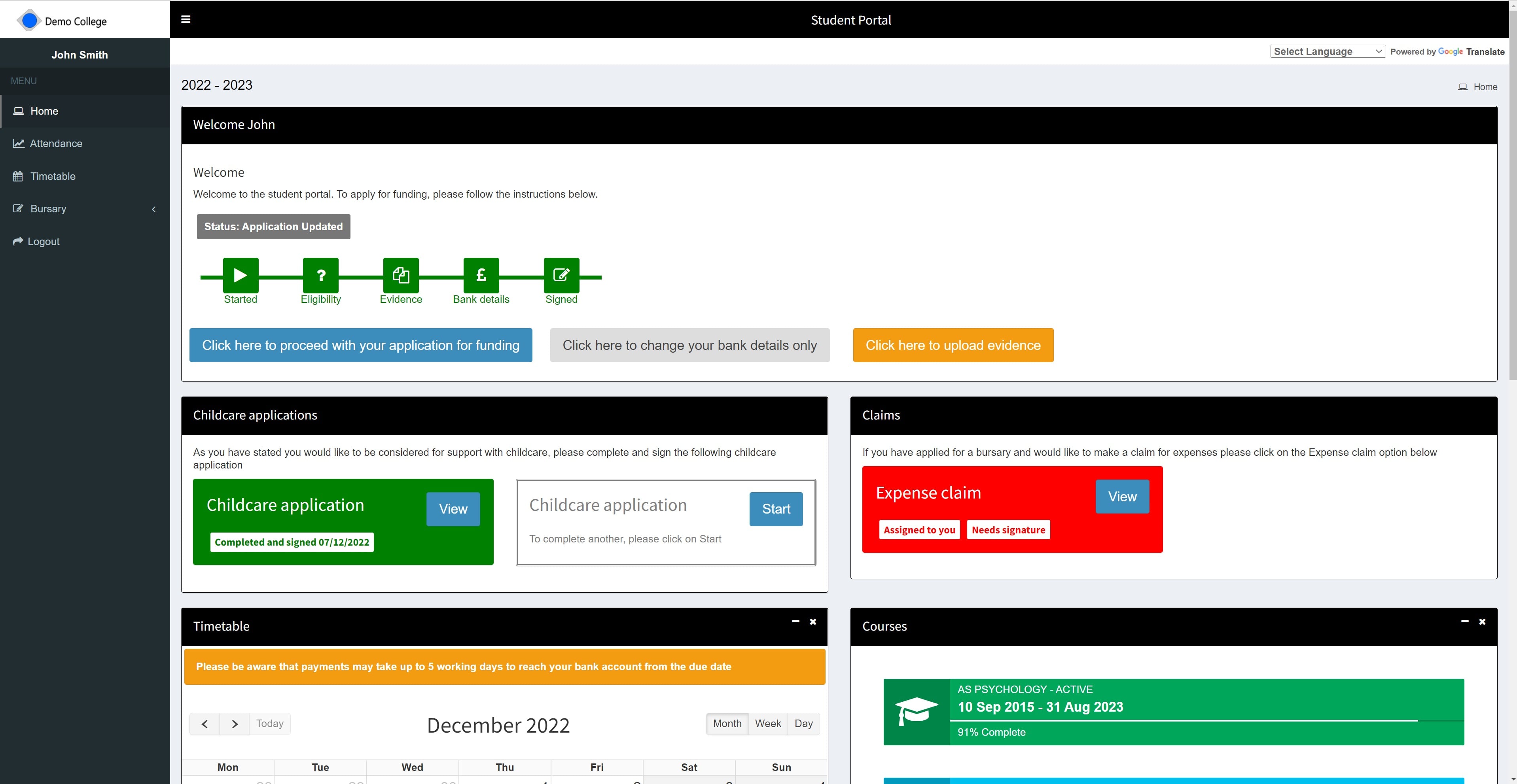Screen dimensions: 1517x784
Task: Select the Attendance icon in the sidebar
Action: pos(18,143)
